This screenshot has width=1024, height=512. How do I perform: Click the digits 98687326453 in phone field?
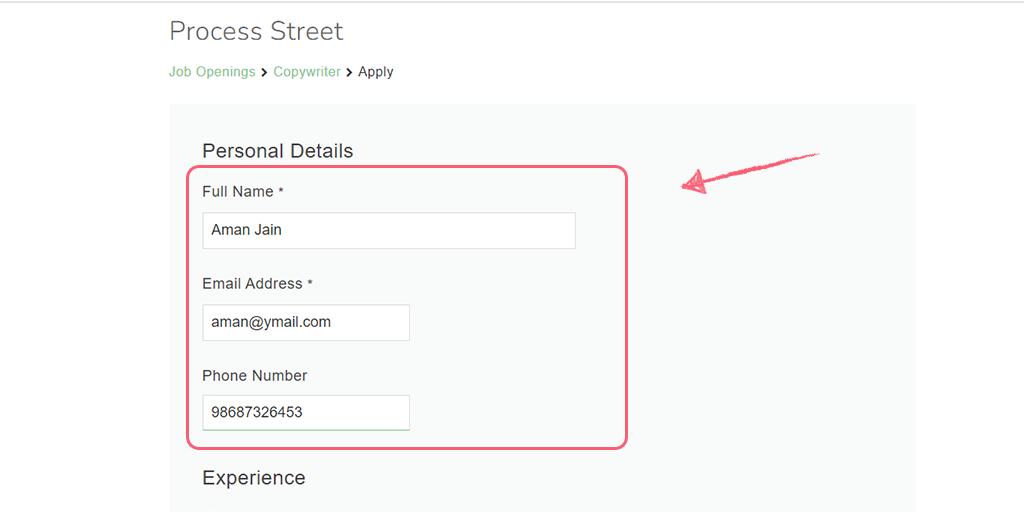pyautogui.click(x=257, y=413)
